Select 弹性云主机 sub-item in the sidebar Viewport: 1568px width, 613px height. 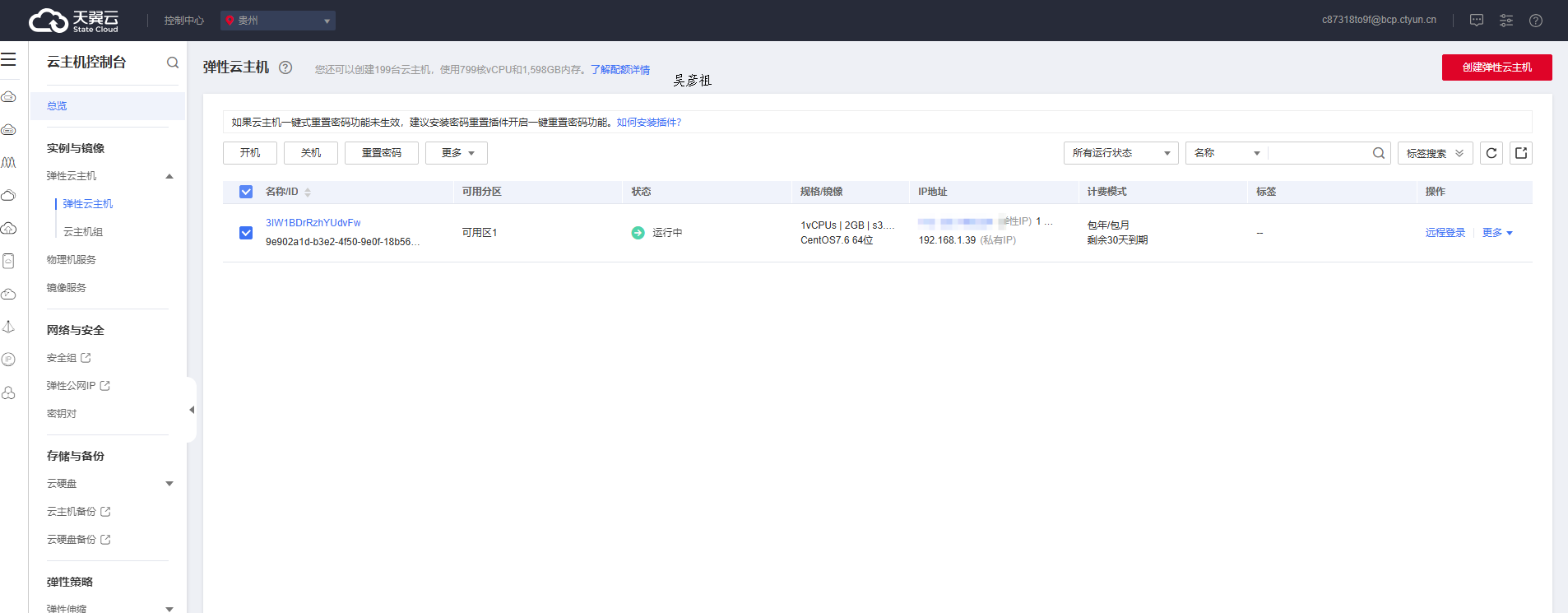coord(88,204)
